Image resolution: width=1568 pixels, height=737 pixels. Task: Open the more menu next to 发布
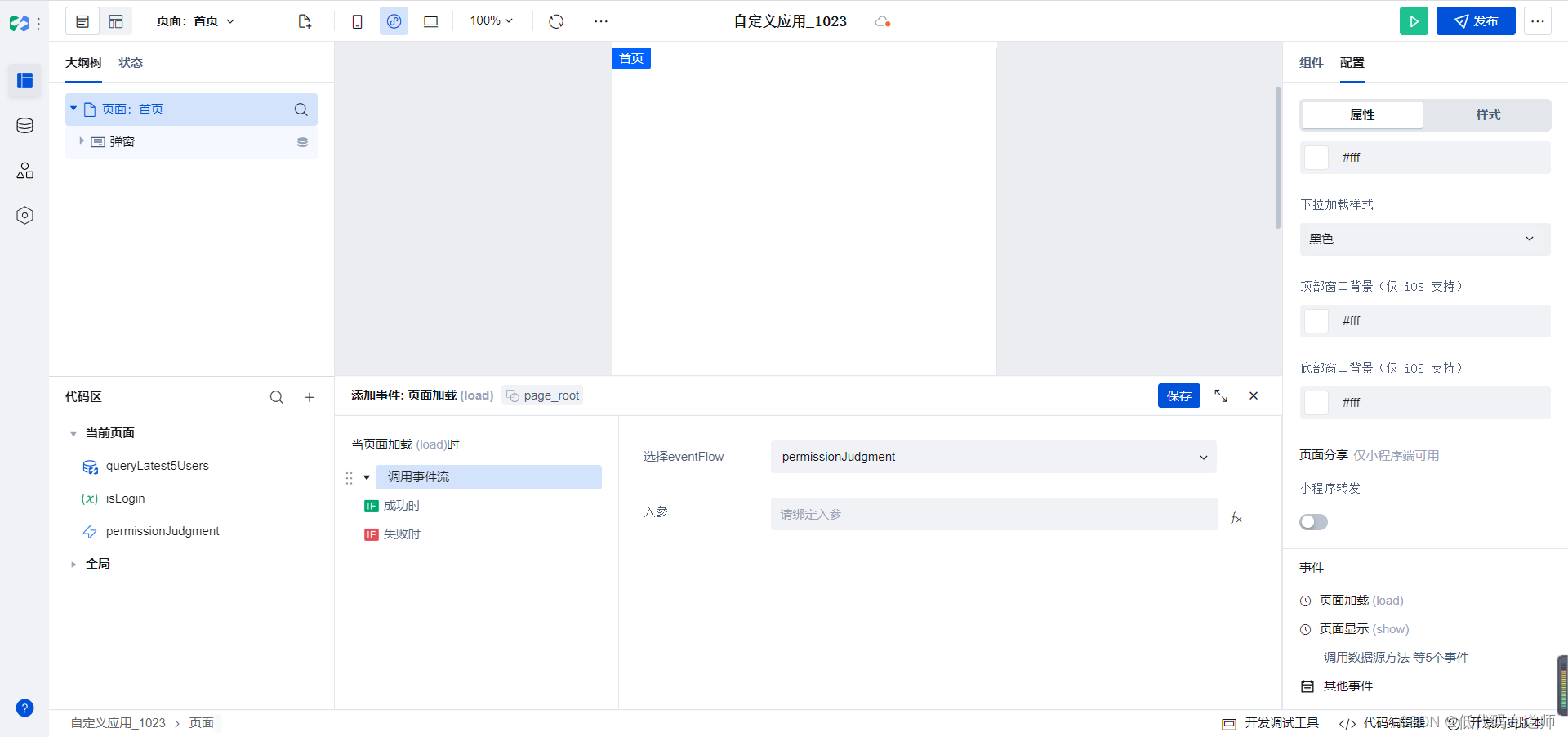pyautogui.click(x=1538, y=21)
